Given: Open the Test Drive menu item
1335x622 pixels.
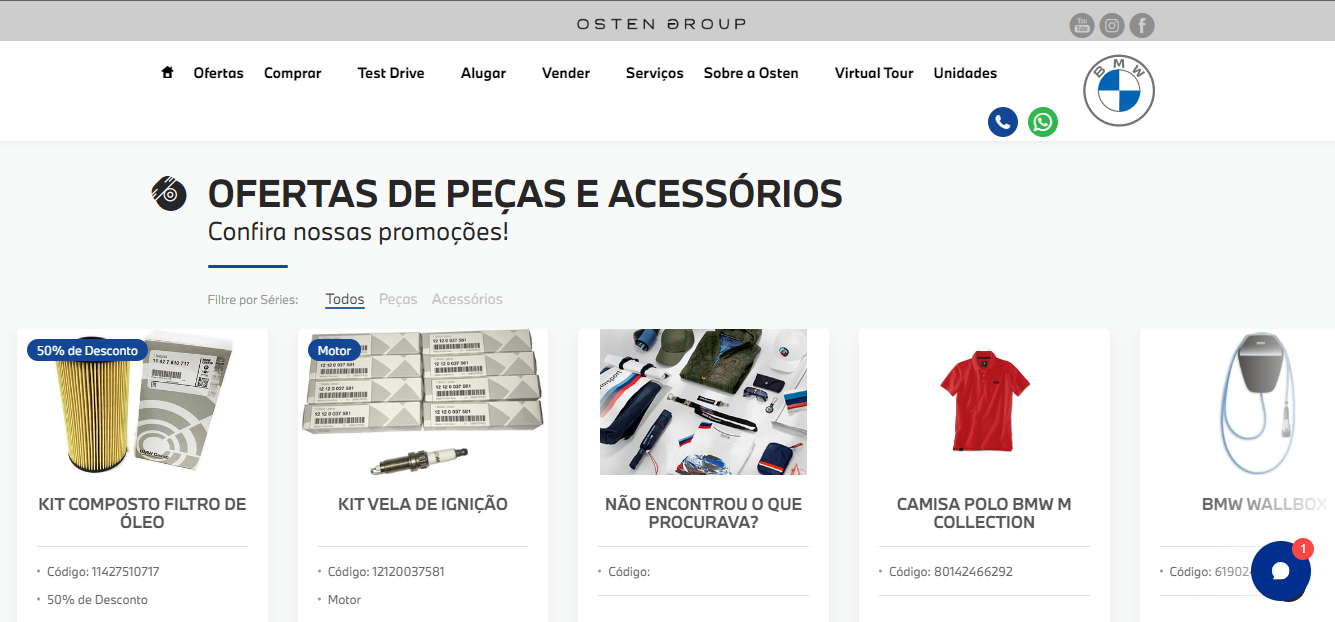Looking at the screenshot, I should coord(391,73).
